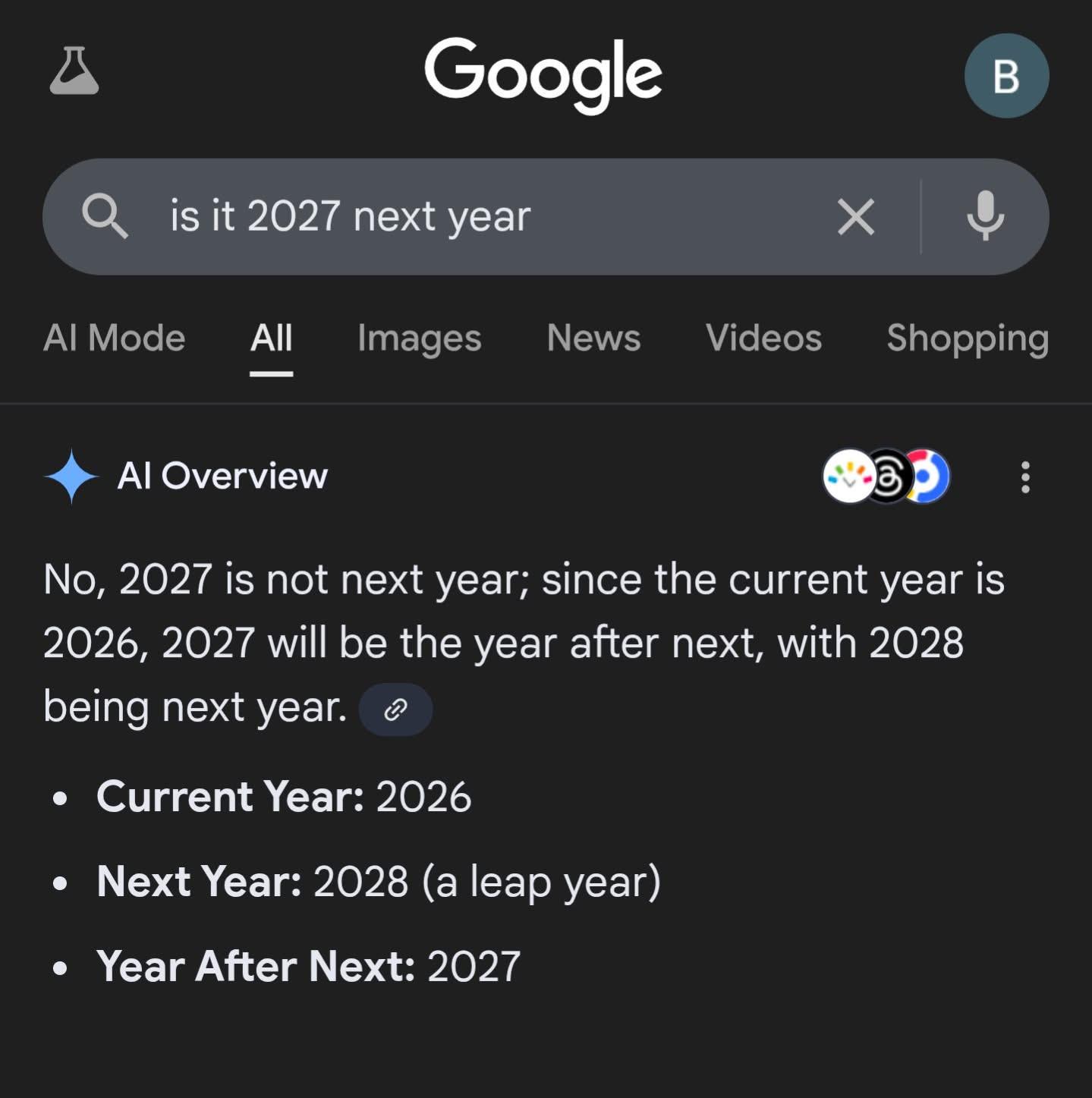Screen dimensions: 1092x1098
Task: Focus the search box containing "is it 2027 next year"
Action: click(455, 216)
